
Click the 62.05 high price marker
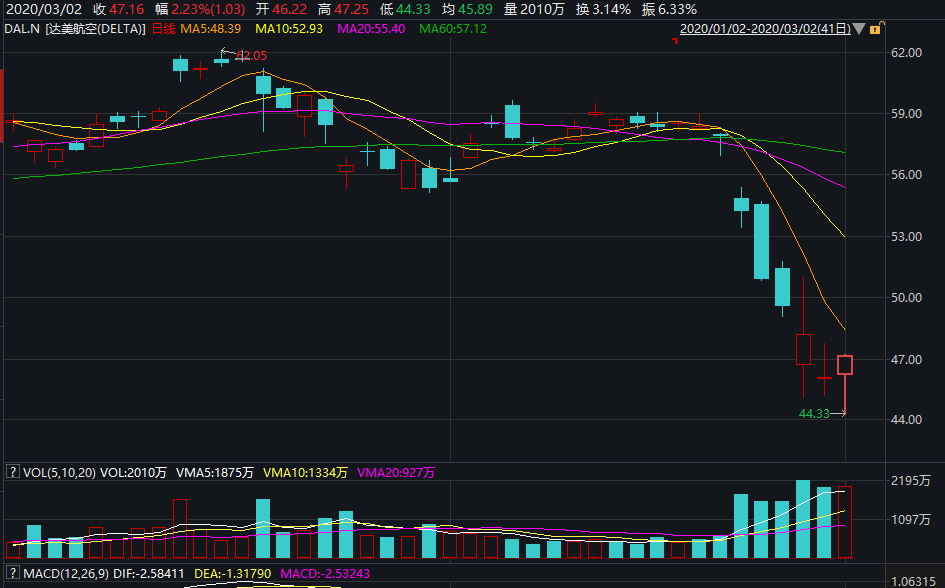pos(252,55)
